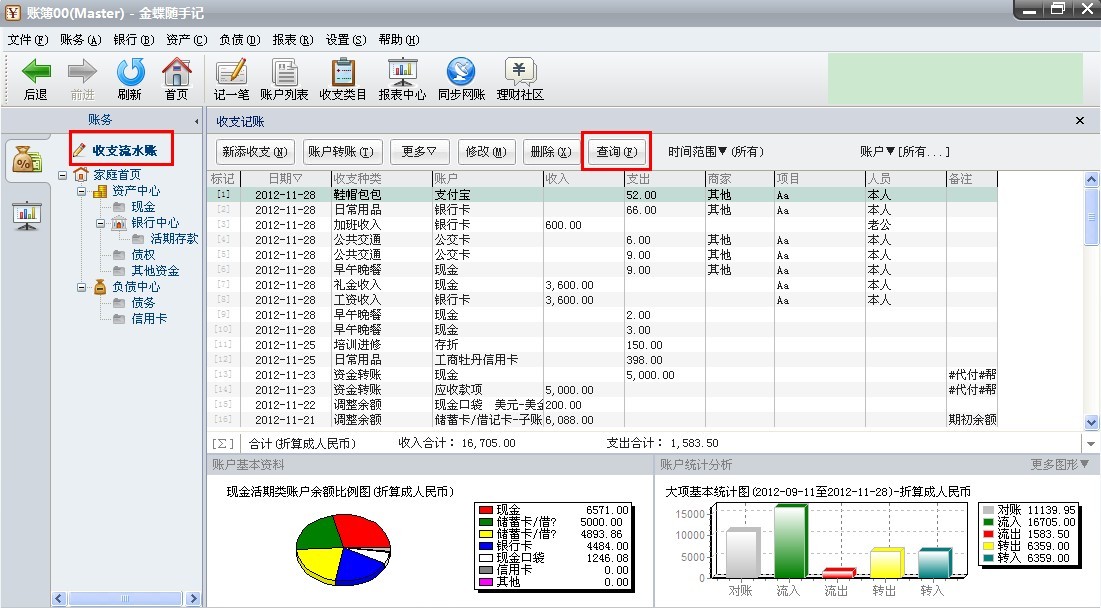
Task: Collapse the 银行中心 tree node
Action: (100, 223)
